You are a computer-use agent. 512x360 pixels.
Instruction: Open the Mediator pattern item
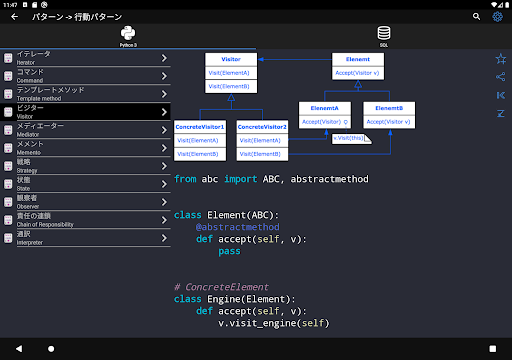(x=85, y=130)
